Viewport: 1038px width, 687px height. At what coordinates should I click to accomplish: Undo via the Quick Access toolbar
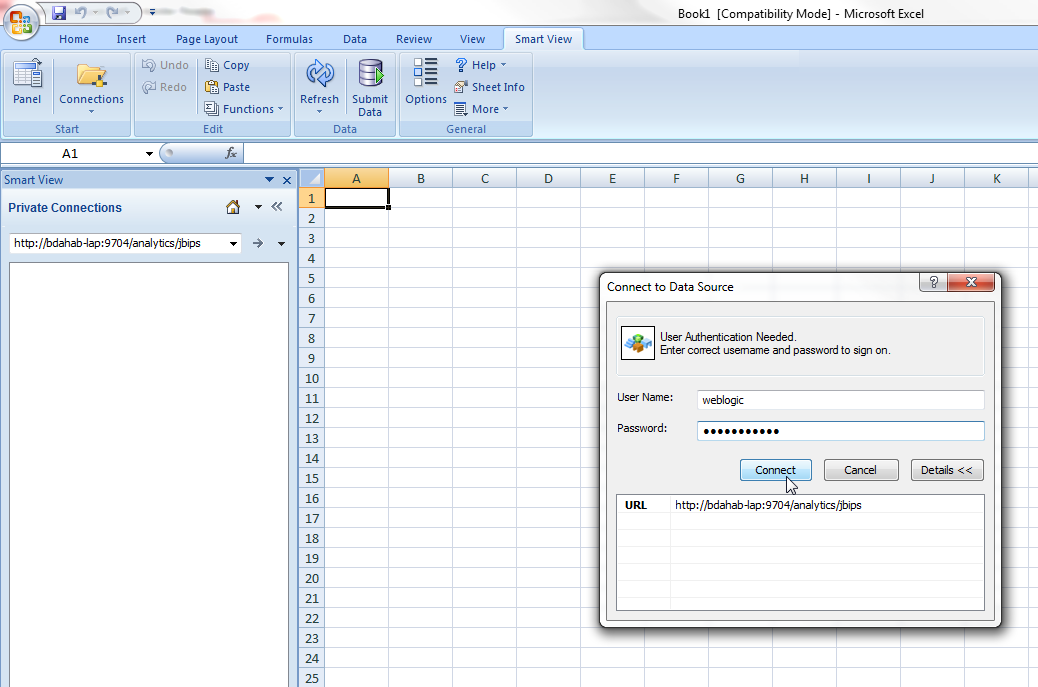(81, 13)
